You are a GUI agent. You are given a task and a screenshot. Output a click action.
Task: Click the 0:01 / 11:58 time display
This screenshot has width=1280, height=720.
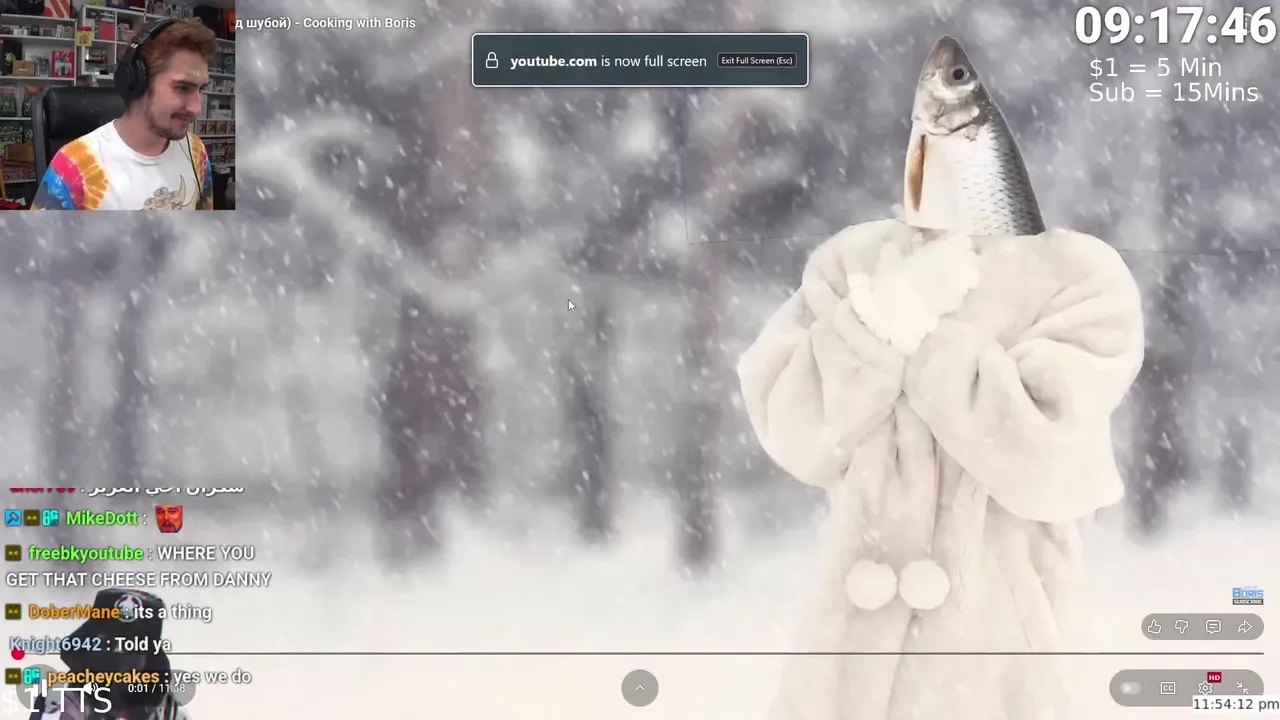[x=156, y=688]
